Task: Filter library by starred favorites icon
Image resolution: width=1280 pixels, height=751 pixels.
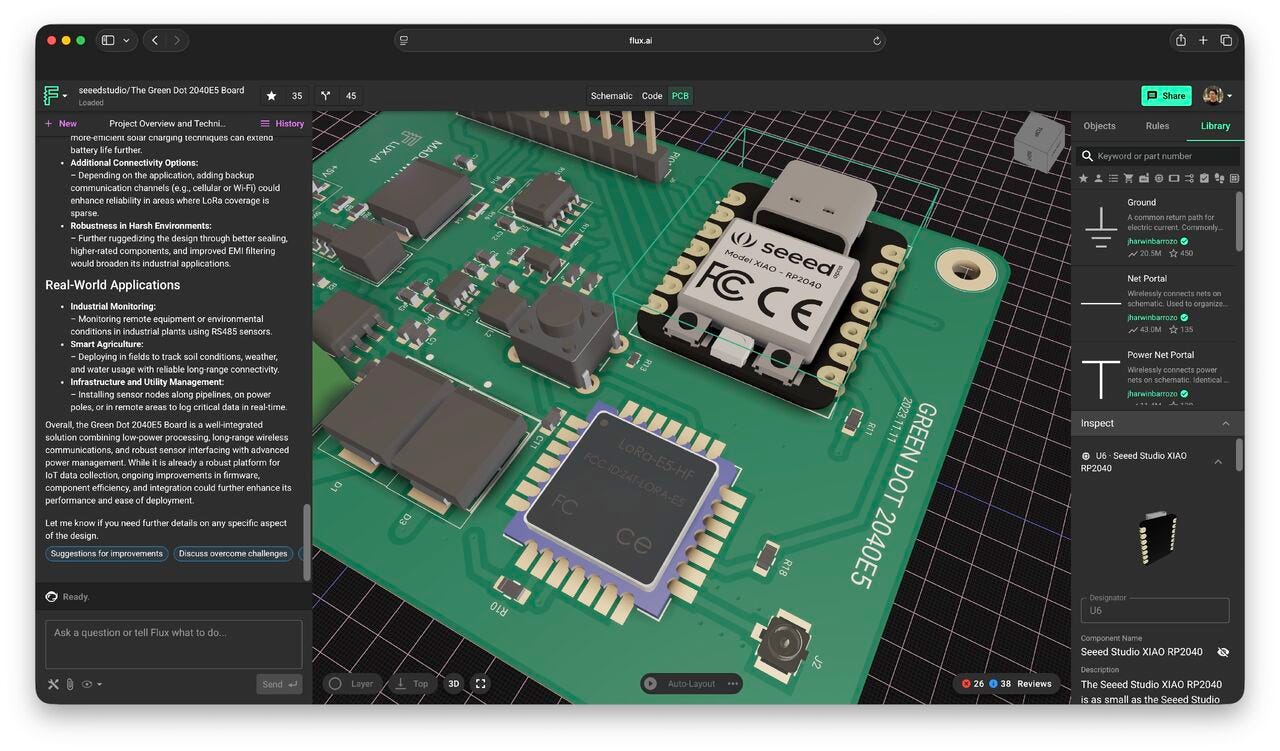Action: pos(1083,178)
